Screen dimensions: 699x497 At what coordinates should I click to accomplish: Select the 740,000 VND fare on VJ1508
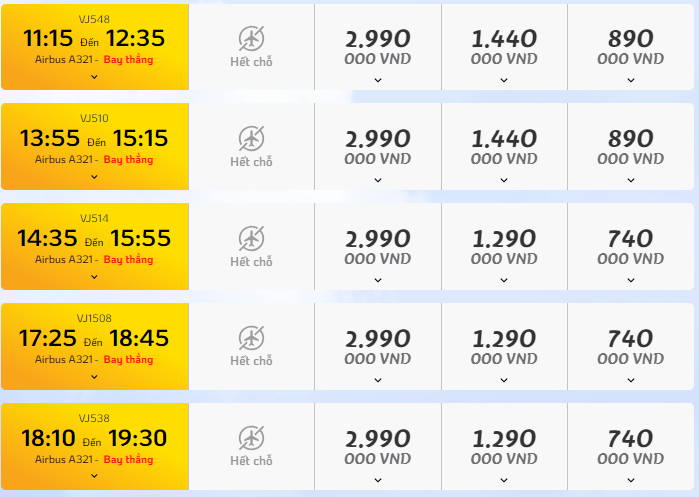(x=631, y=346)
